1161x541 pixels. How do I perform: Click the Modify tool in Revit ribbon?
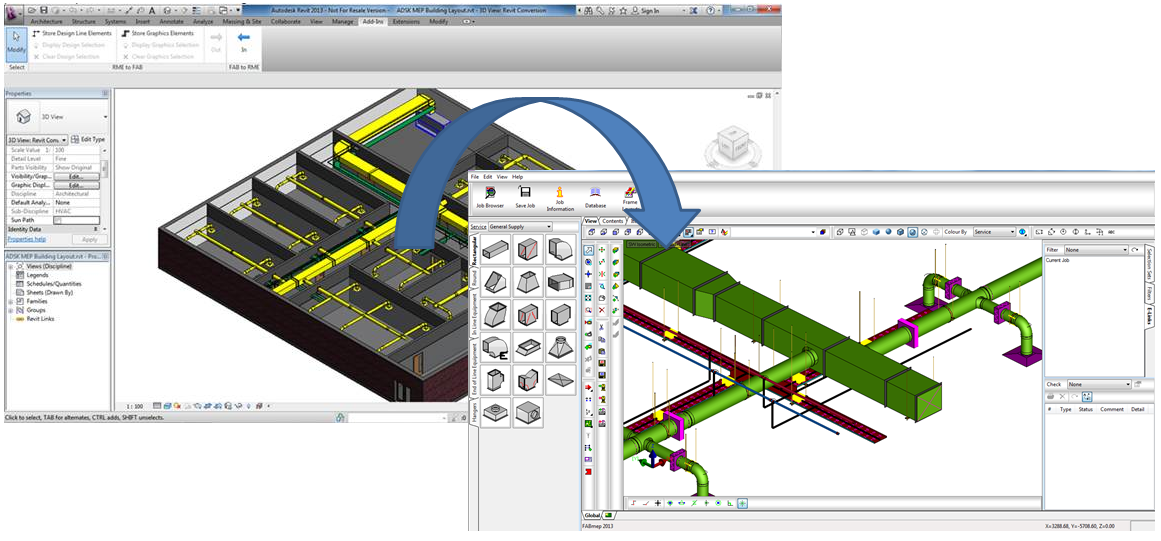pyautogui.click(x=16, y=44)
